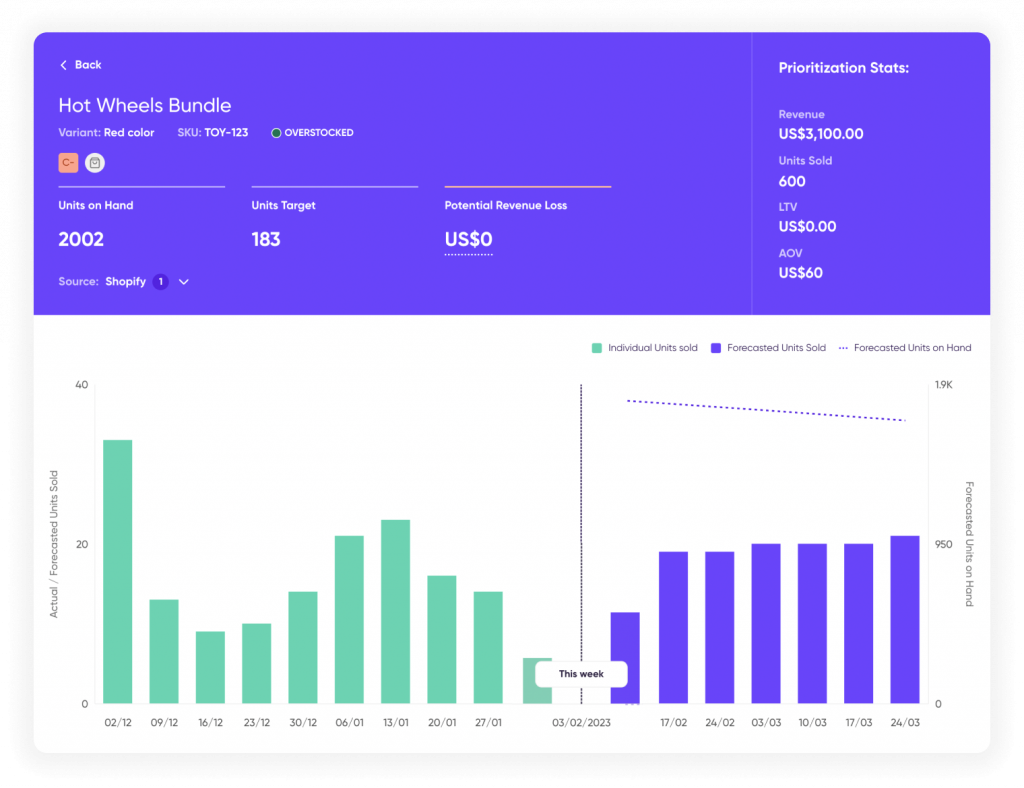This screenshot has width=1024, height=788.
Task: Click the 950 right axis label
Action: pos(944,544)
